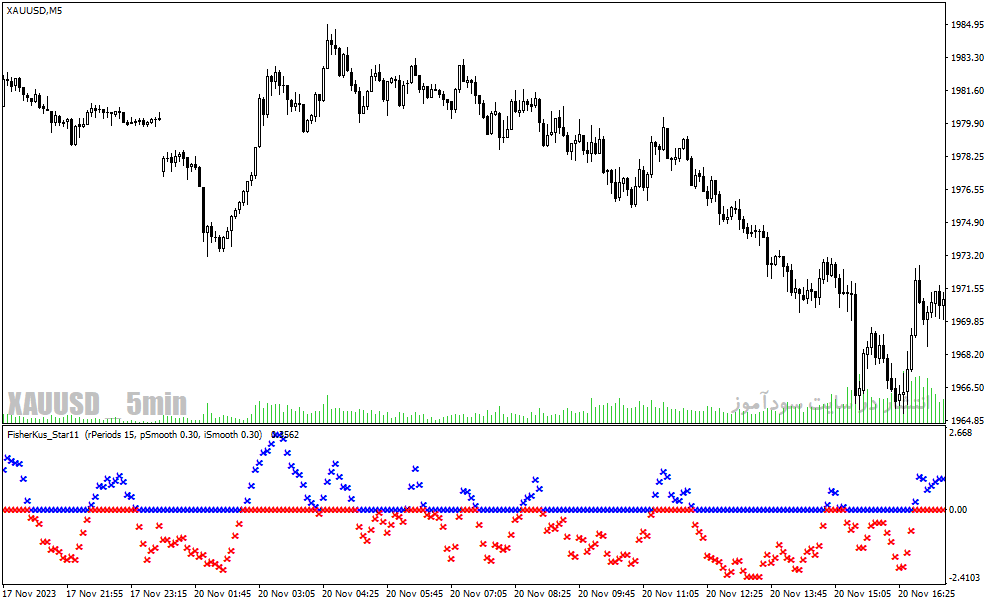Select the 20 Nov 01:45 time marker
The height and width of the screenshot is (605, 991).
pyautogui.click(x=222, y=594)
